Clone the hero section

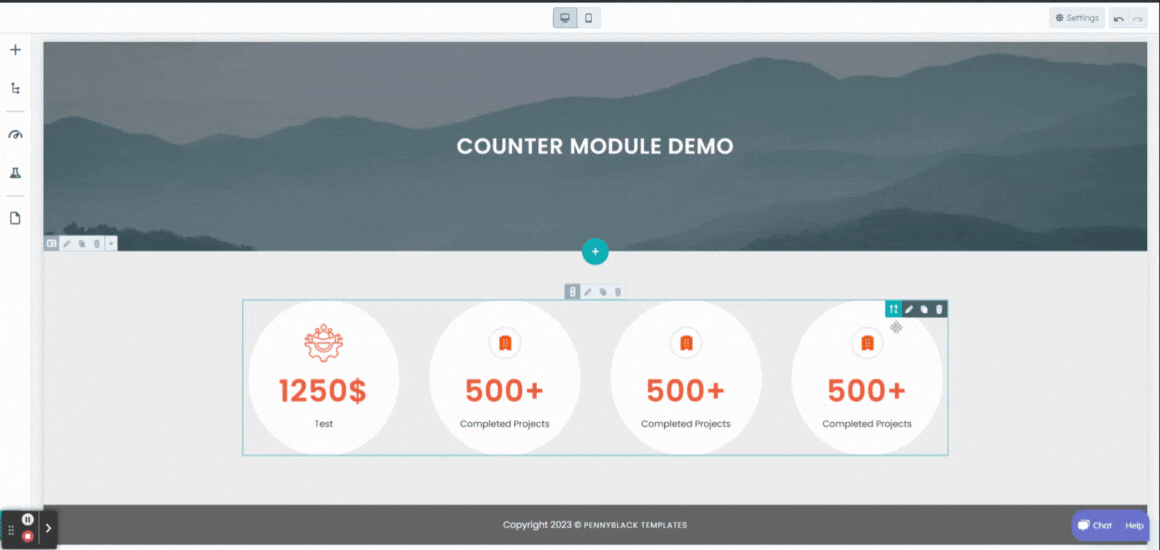pos(82,243)
